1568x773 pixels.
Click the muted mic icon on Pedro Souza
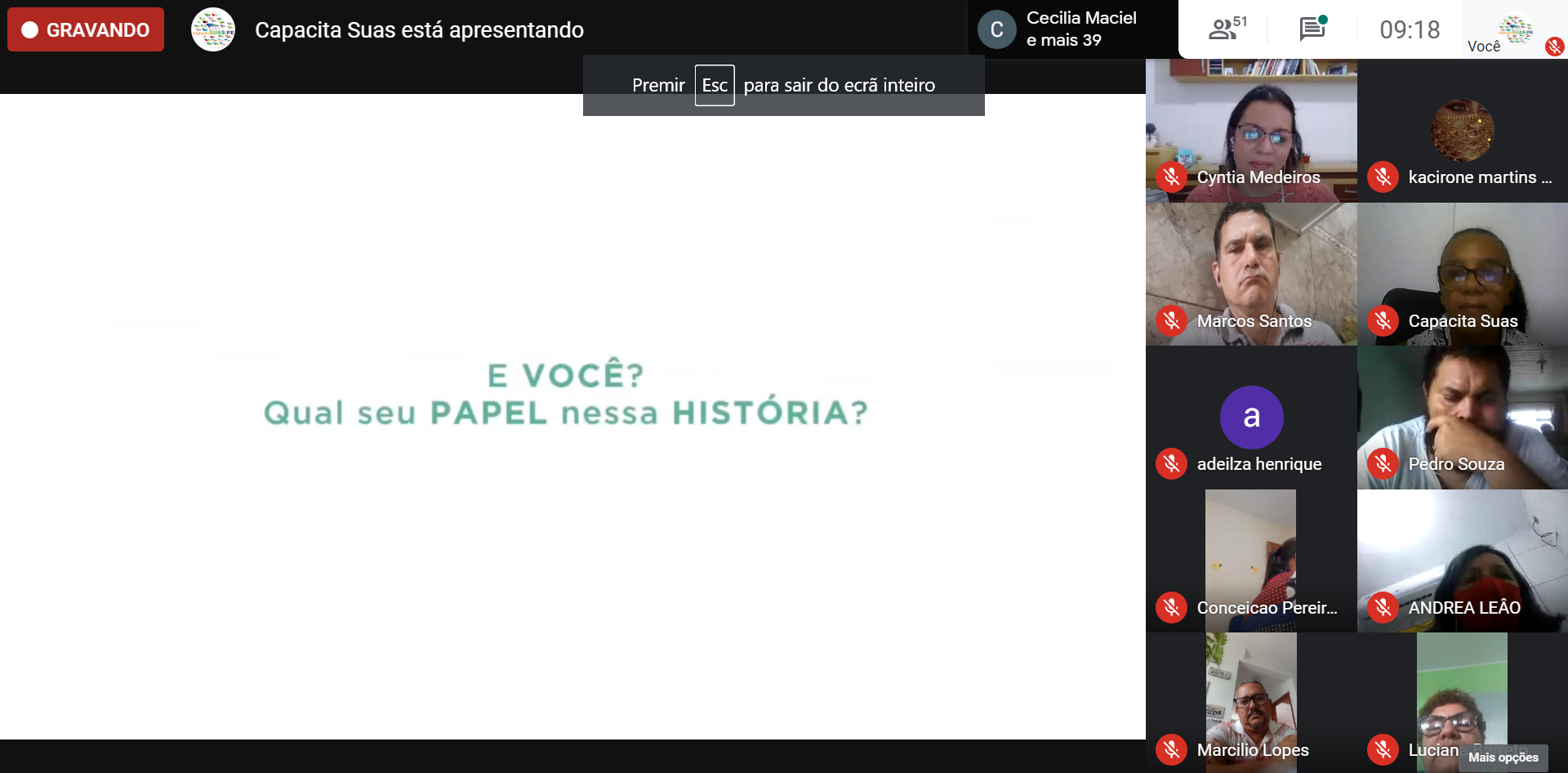1383,464
